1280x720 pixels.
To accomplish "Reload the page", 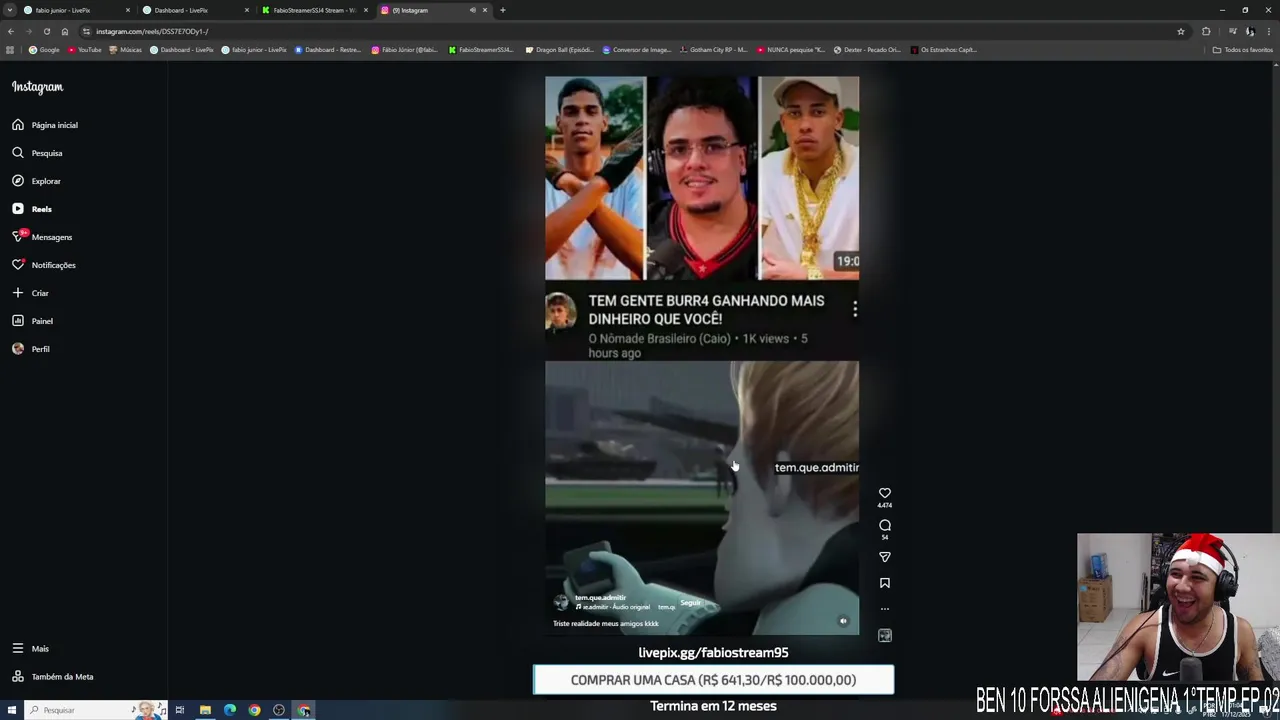I will (47, 31).
